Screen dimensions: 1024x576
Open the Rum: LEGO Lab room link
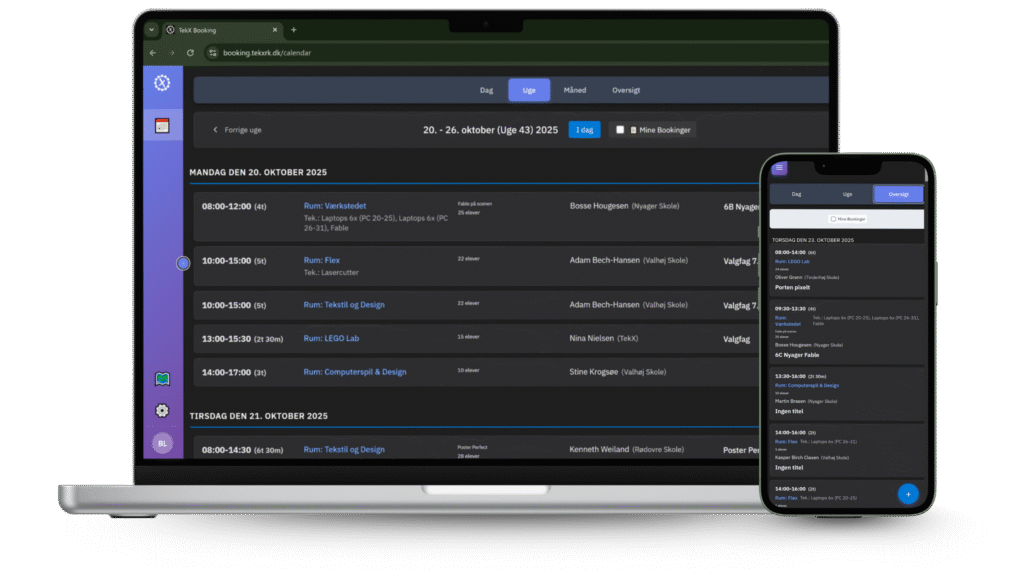pos(333,338)
